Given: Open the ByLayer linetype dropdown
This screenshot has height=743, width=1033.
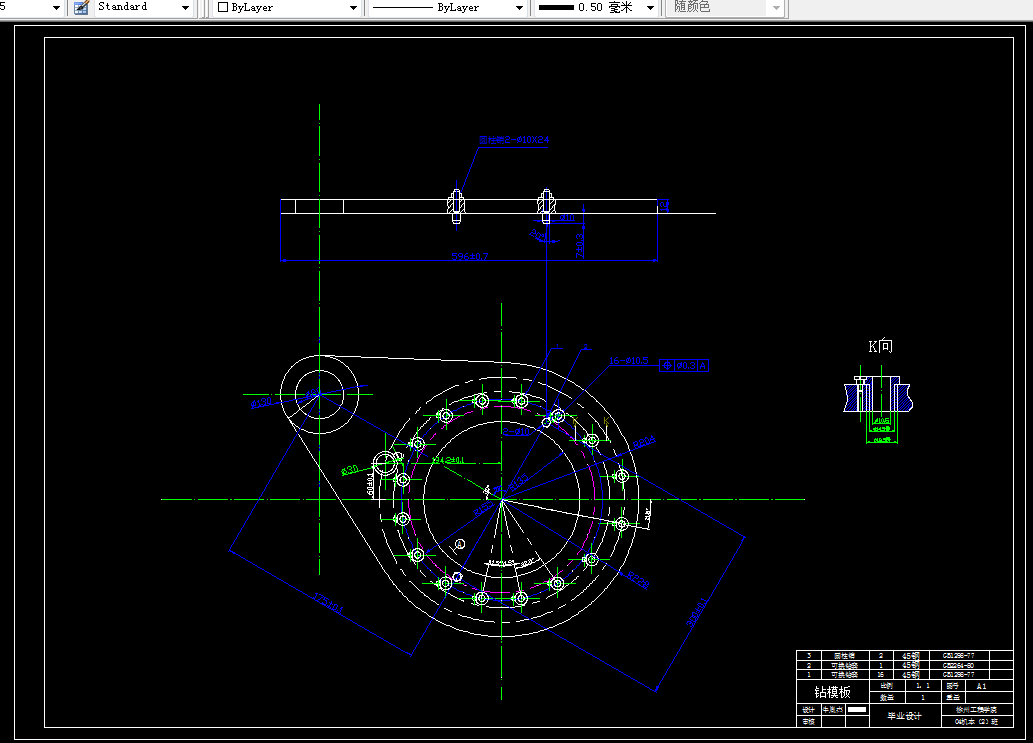Looking at the screenshot, I should [519, 8].
